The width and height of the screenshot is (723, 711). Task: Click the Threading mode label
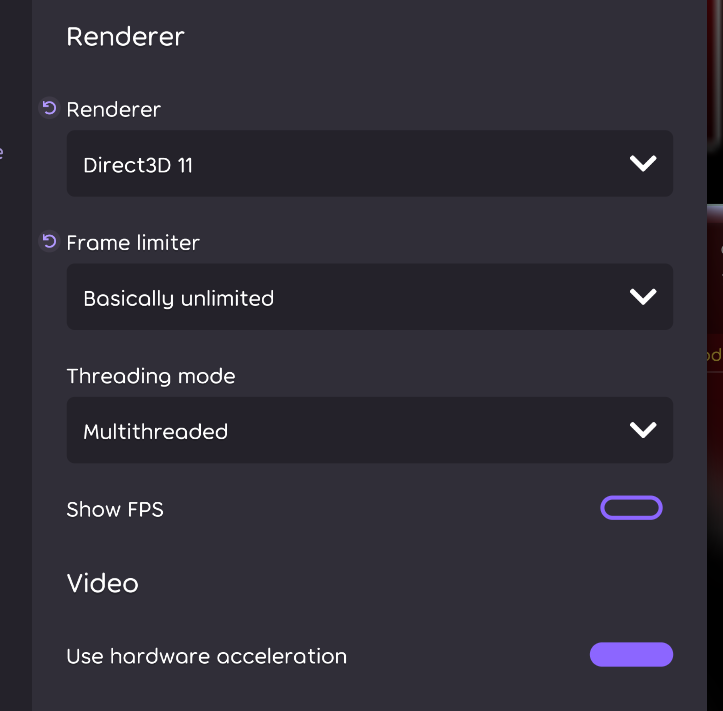(151, 376)
